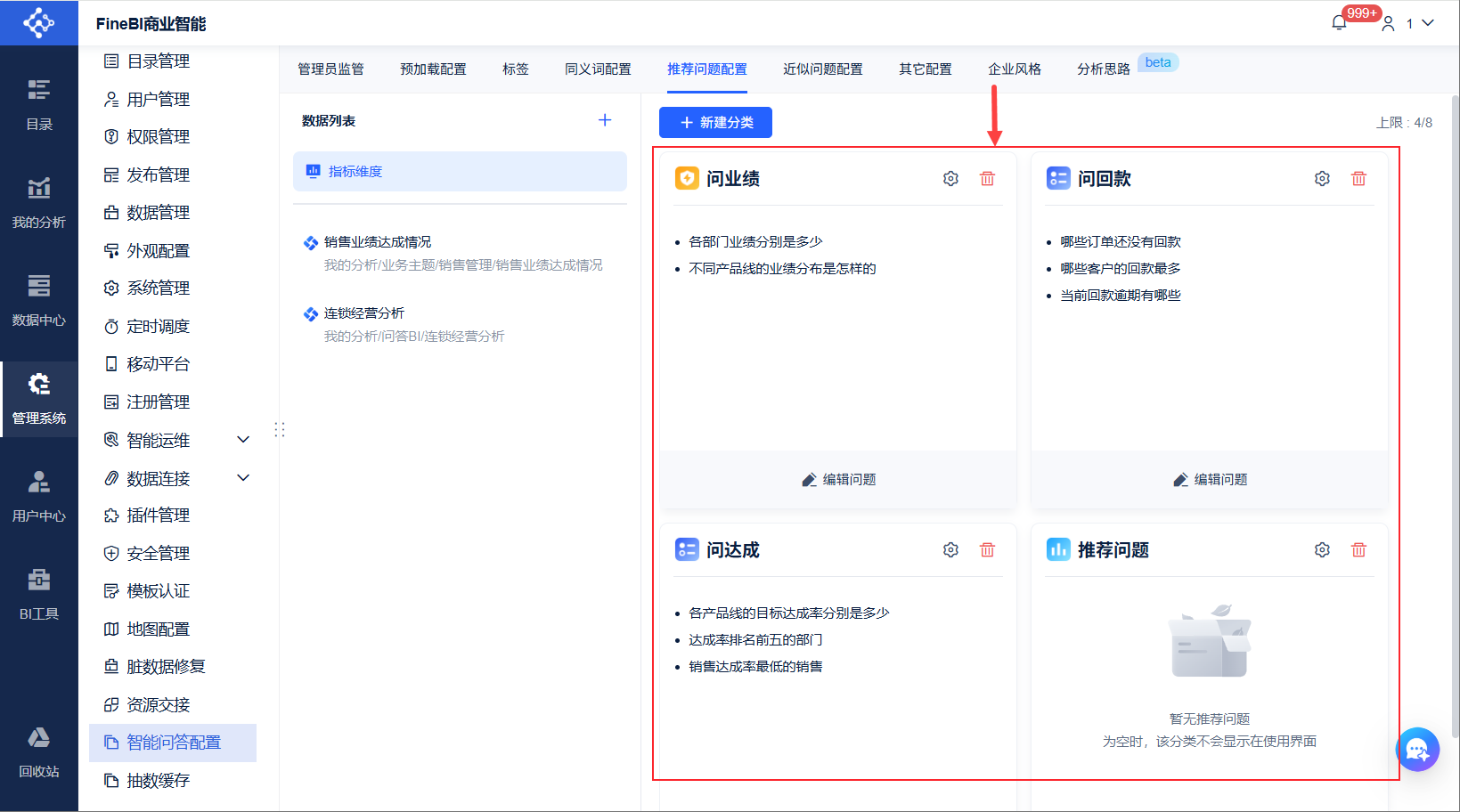Open settings gear for 推荐问题 card

click(x=1322, y=550)
